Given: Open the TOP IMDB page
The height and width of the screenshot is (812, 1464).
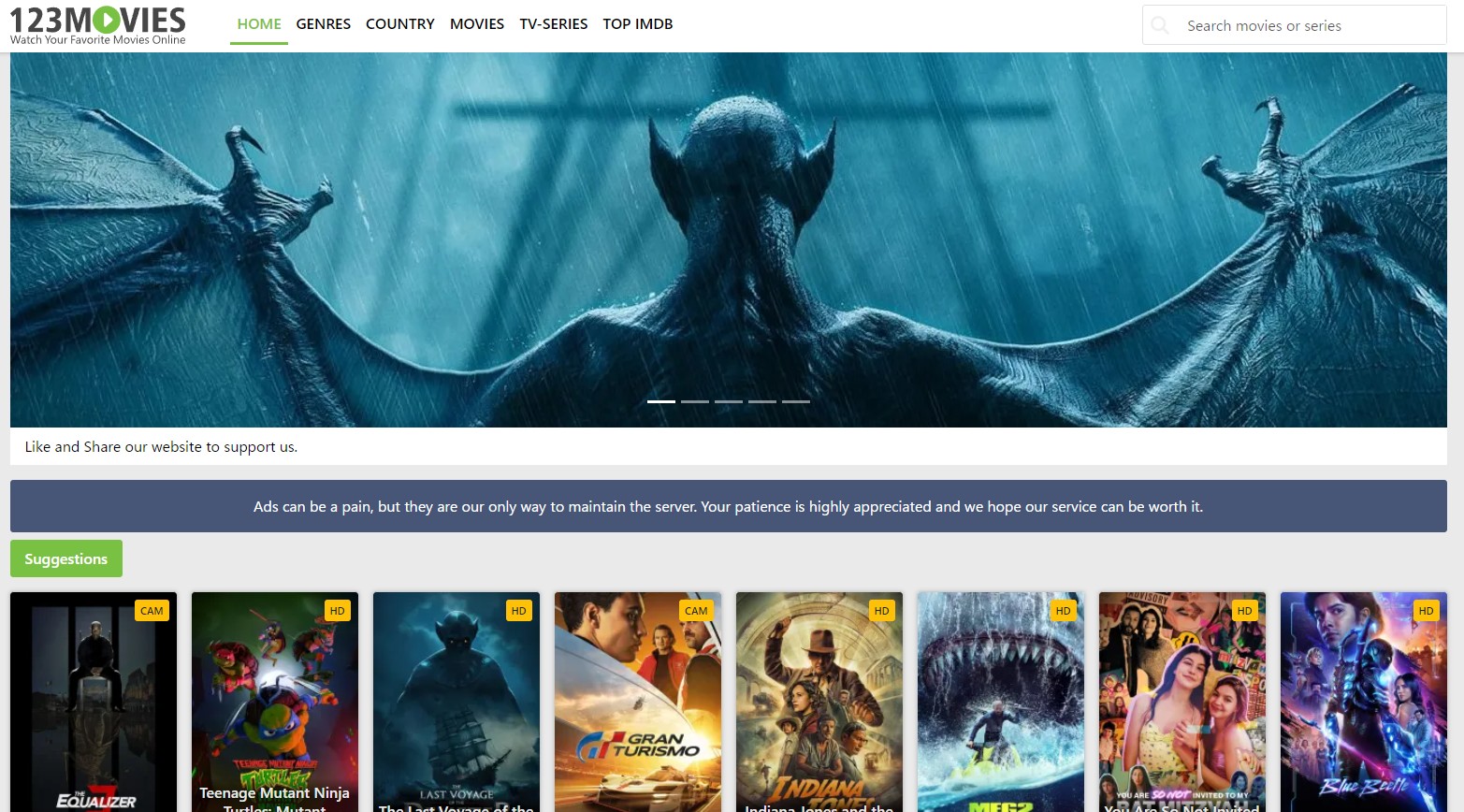Looking at the screenshot, I should pyautogui.click(x=638, y=24).
